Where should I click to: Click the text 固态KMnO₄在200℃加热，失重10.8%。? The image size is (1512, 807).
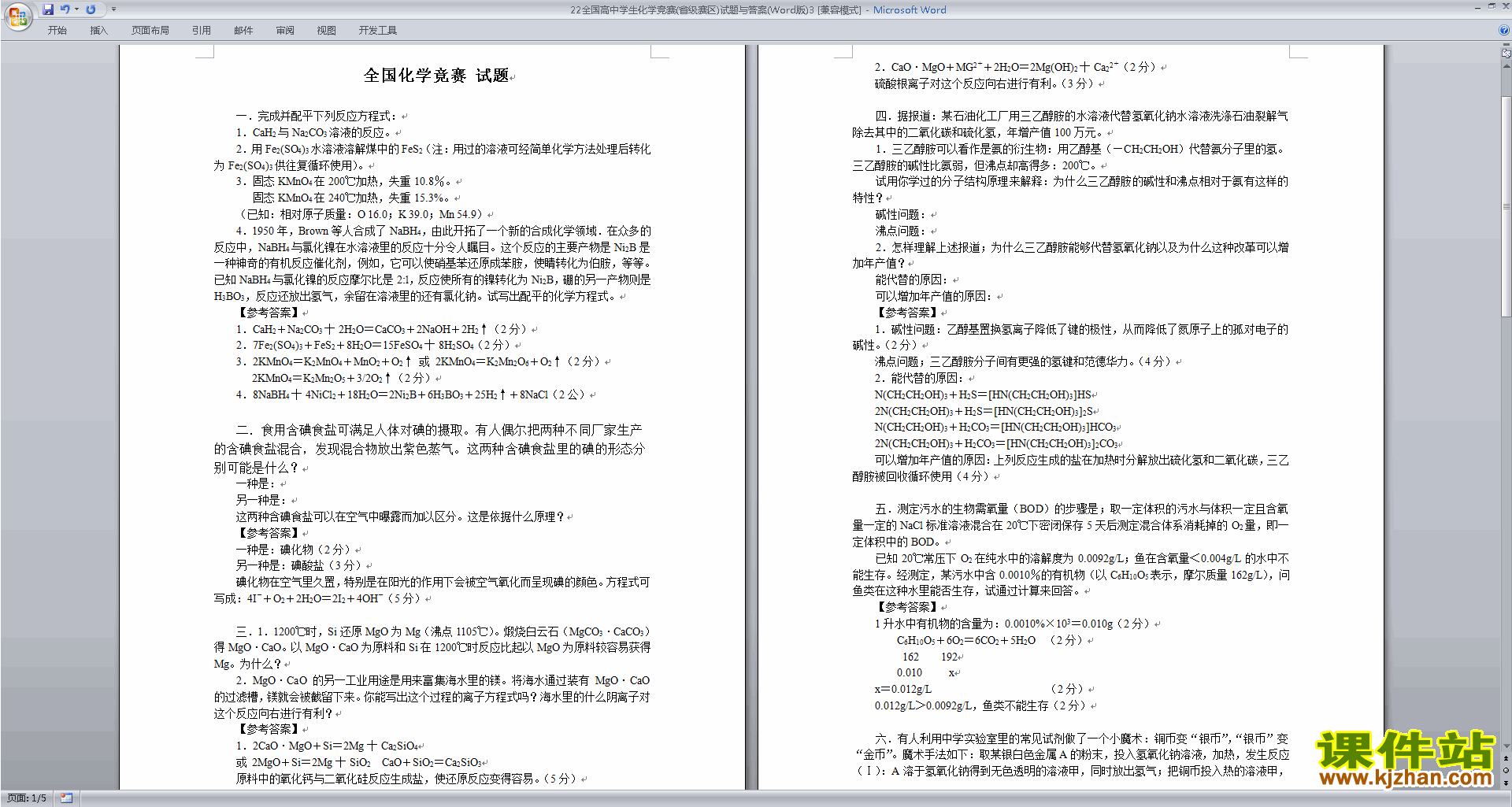point(353,181)
